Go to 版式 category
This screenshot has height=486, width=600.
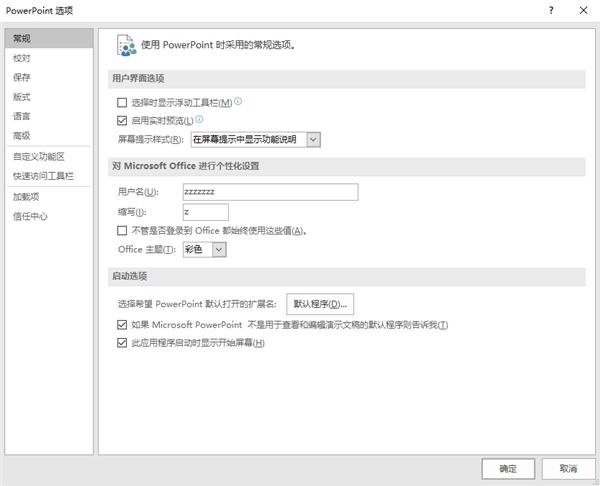pos(49,97)
